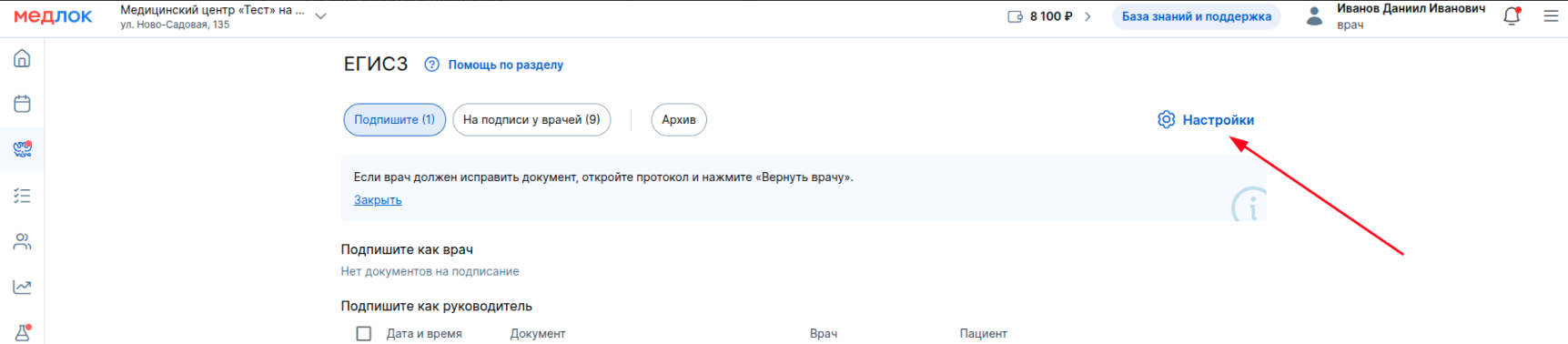Open the analytics chart icon in the sidebar
The width and height of the screenshot is (1568, 344).
pos(22,287)
